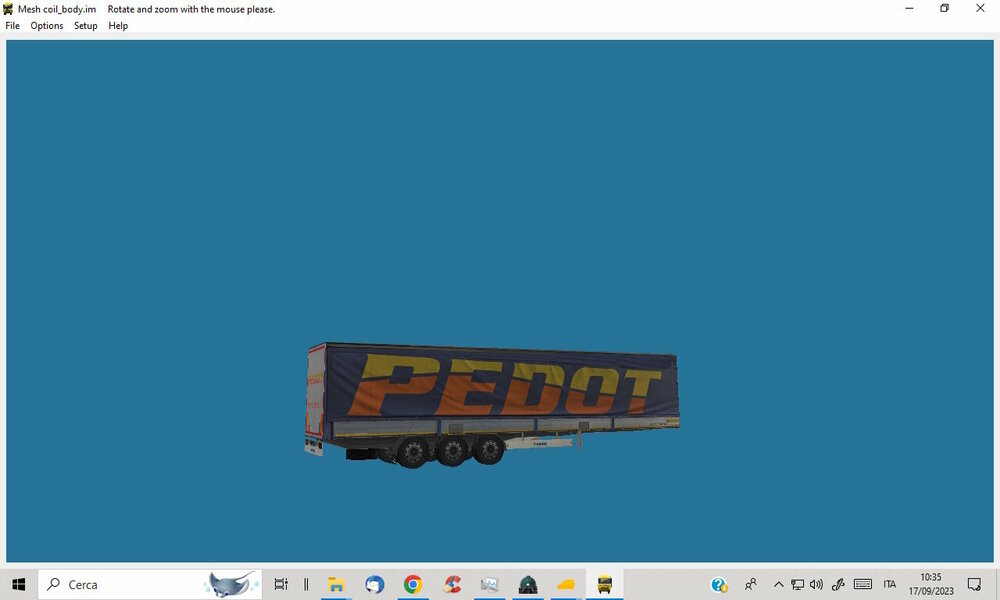Launch Google Chrome from taskbar

point(413,584)
